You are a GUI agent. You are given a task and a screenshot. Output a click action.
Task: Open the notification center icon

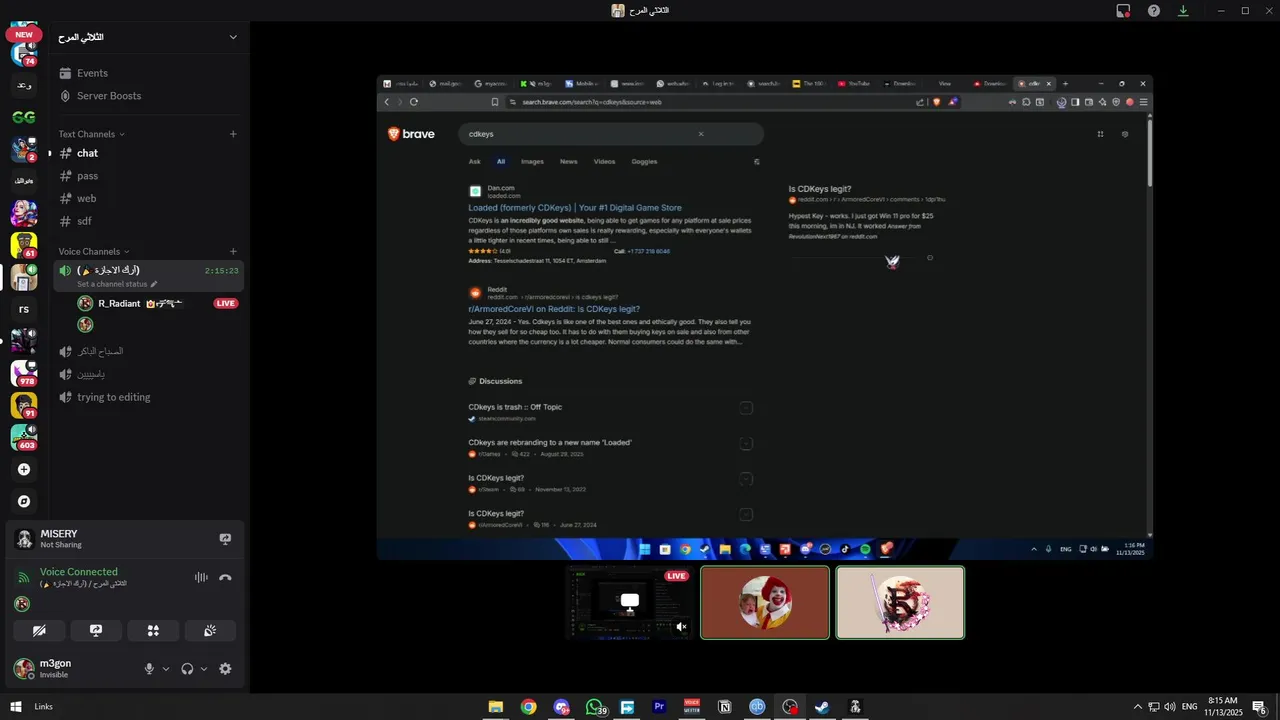tap(1260, 707)
